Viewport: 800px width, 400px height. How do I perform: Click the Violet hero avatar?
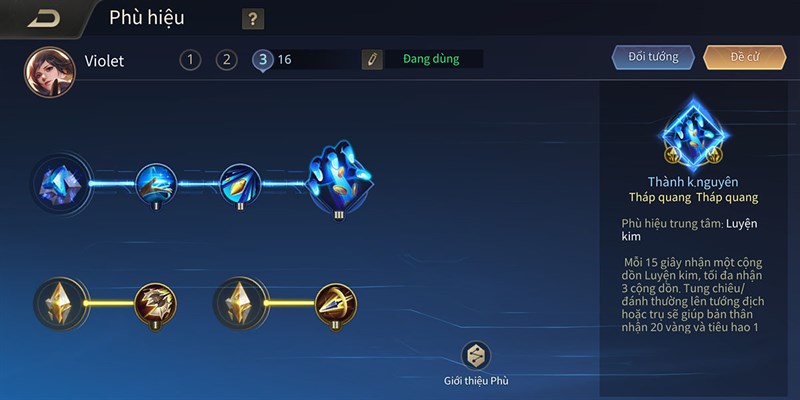(50, 72)
